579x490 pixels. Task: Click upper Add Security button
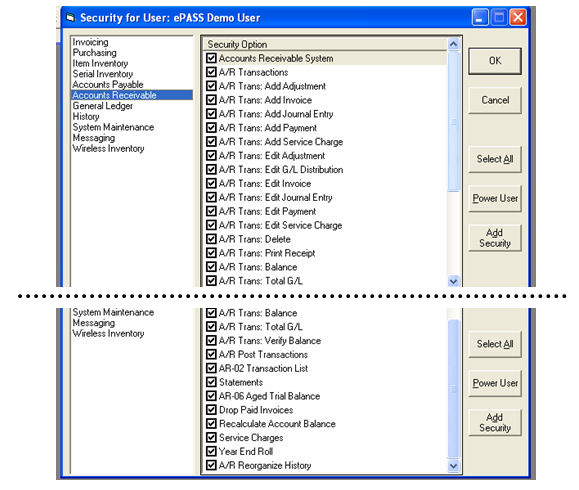pyautogui.click(x=495, y=238)
